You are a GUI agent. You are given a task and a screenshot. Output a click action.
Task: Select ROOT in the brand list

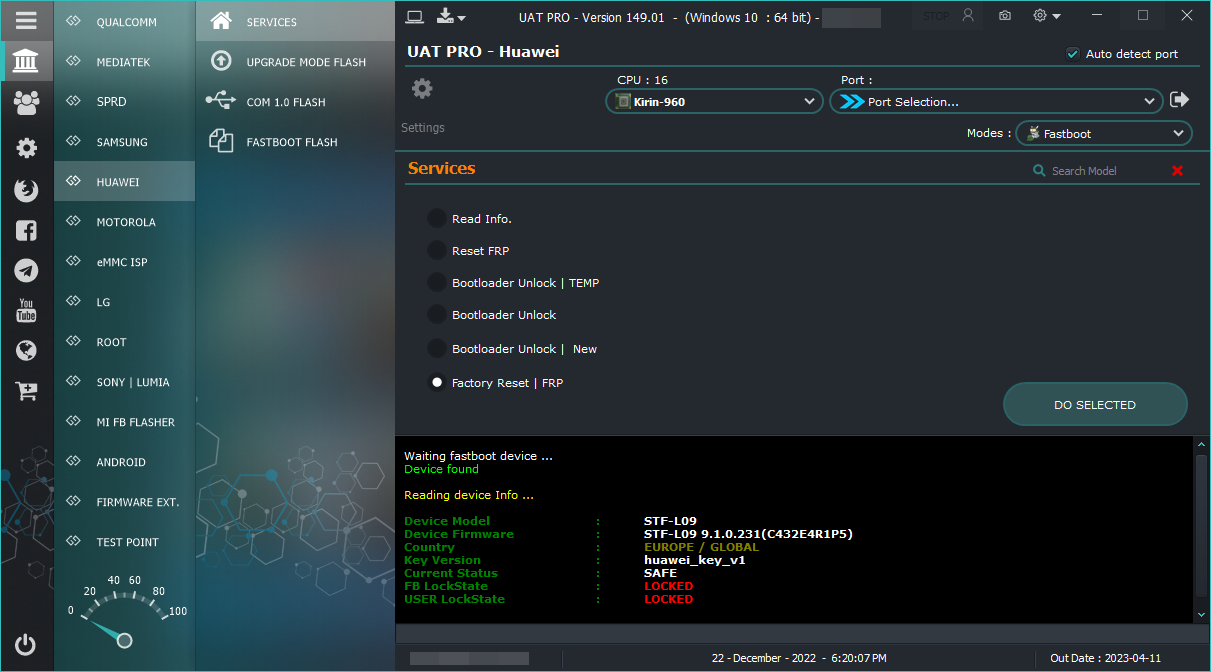tap(124, 341)
